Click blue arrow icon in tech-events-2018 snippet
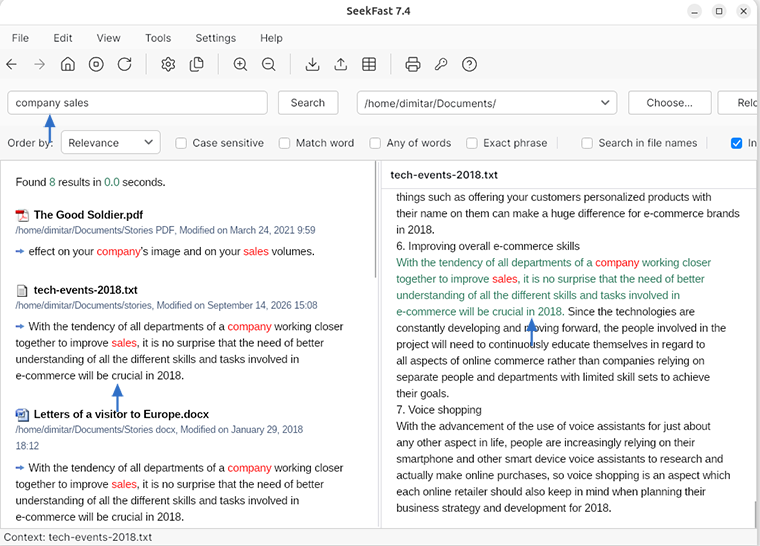760x546 pixels. pos(20,326)
